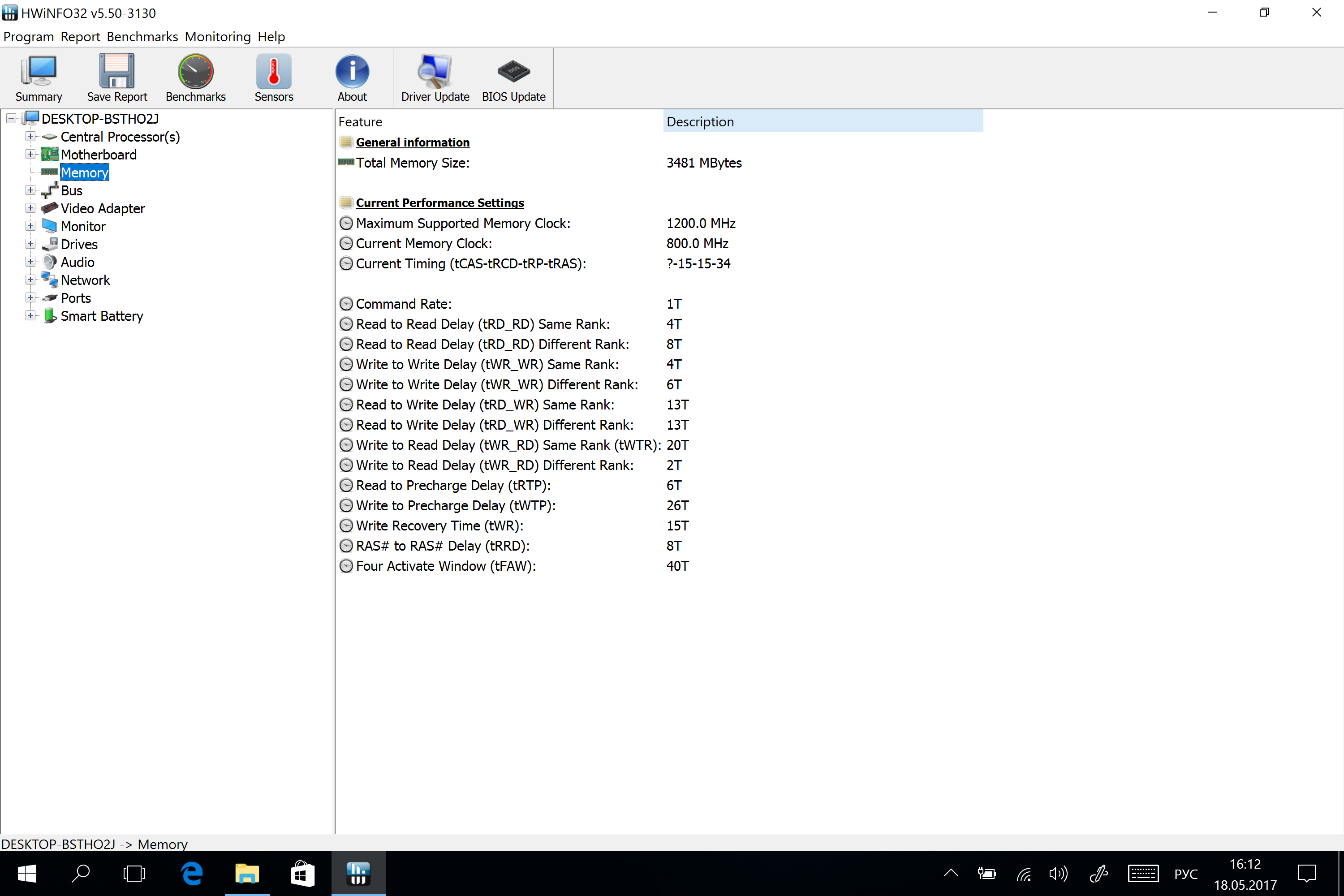Select the Memory tree node

pos(85,172)
